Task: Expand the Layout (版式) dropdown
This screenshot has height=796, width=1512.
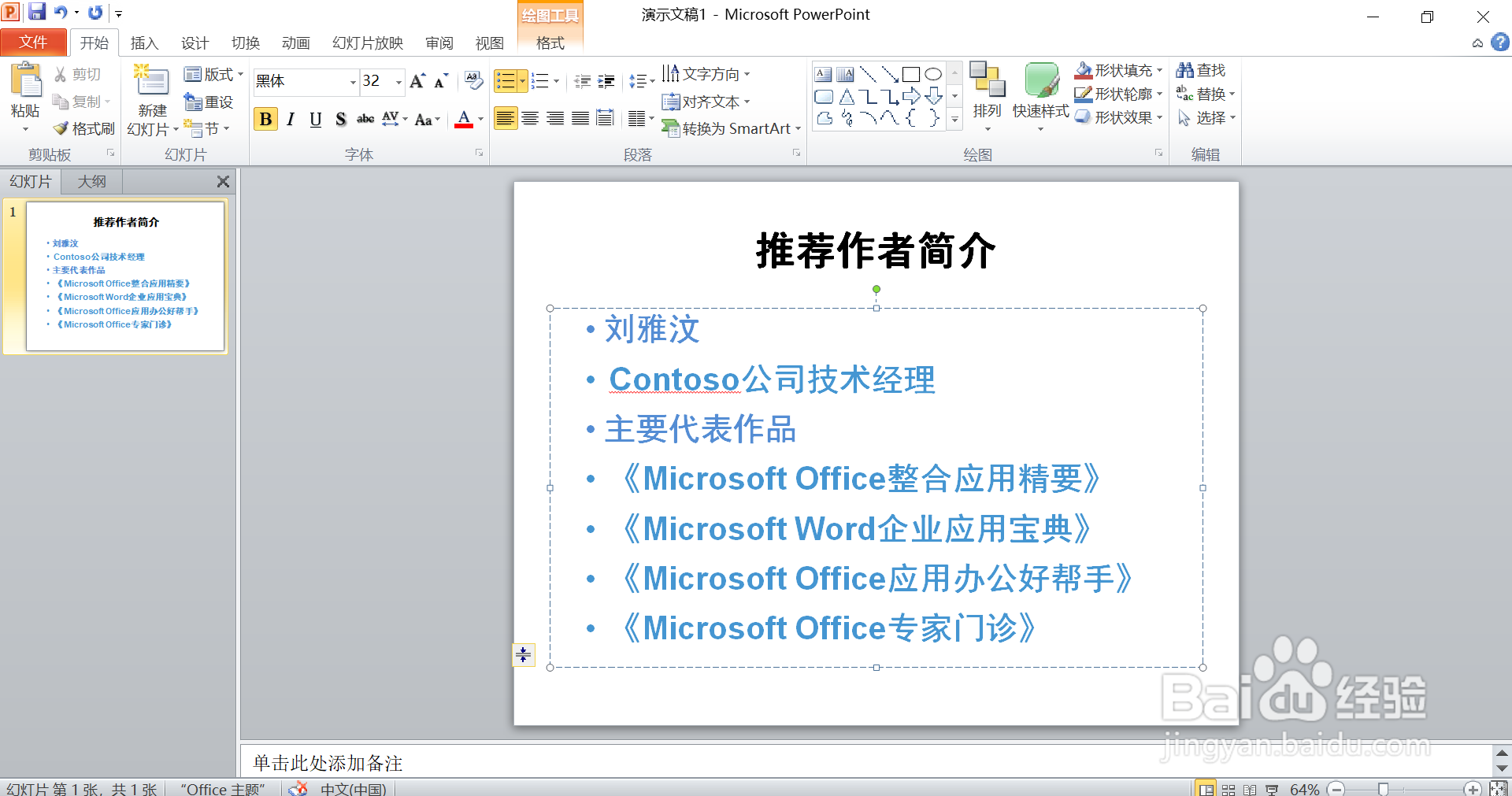Action: [x=213, y=74]
